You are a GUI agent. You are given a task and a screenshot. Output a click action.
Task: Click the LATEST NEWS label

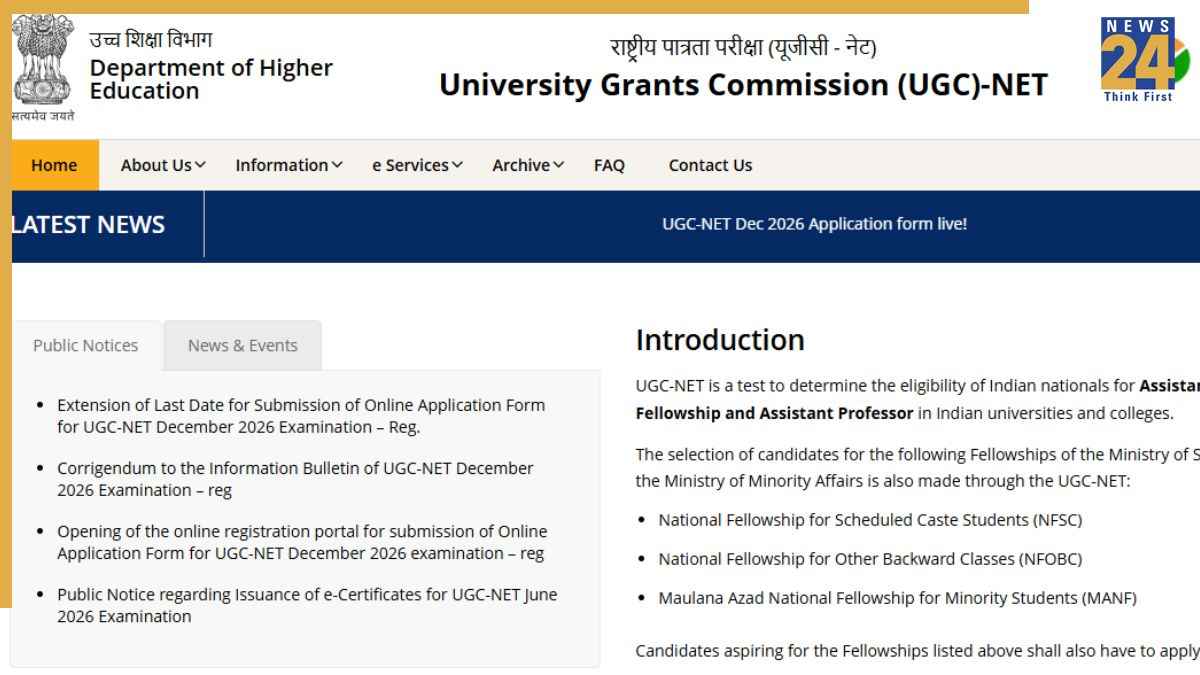point(88,225)
